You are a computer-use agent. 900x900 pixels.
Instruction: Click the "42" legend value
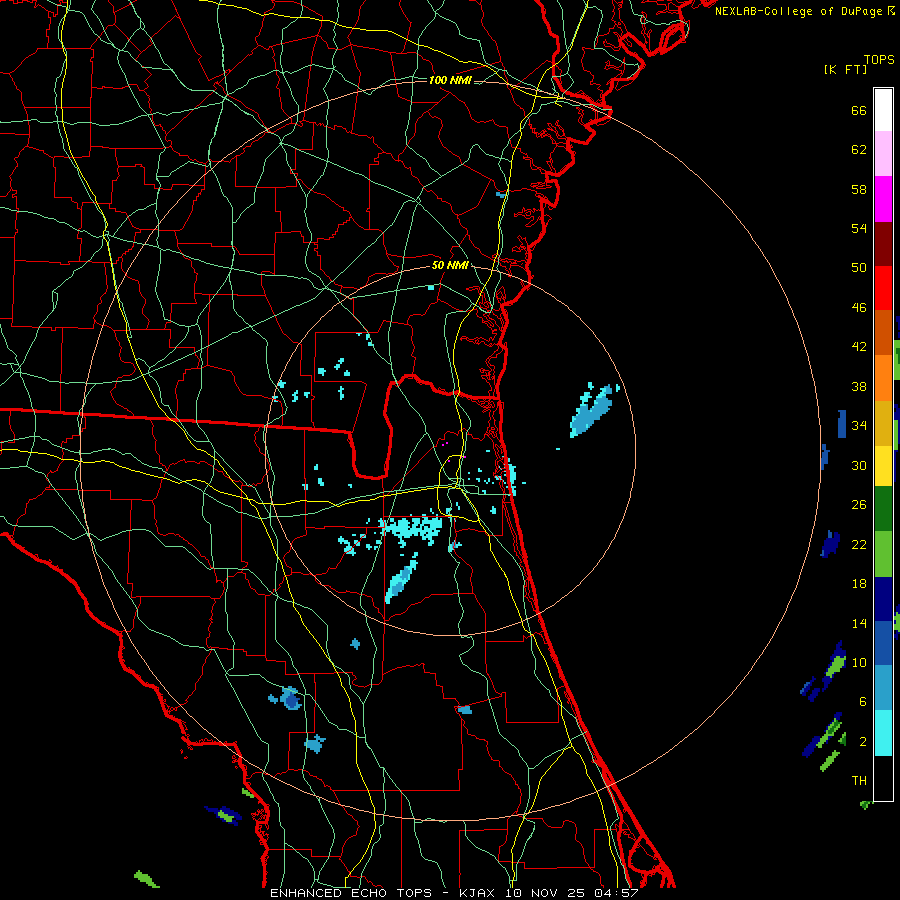(x=859, y=347)
